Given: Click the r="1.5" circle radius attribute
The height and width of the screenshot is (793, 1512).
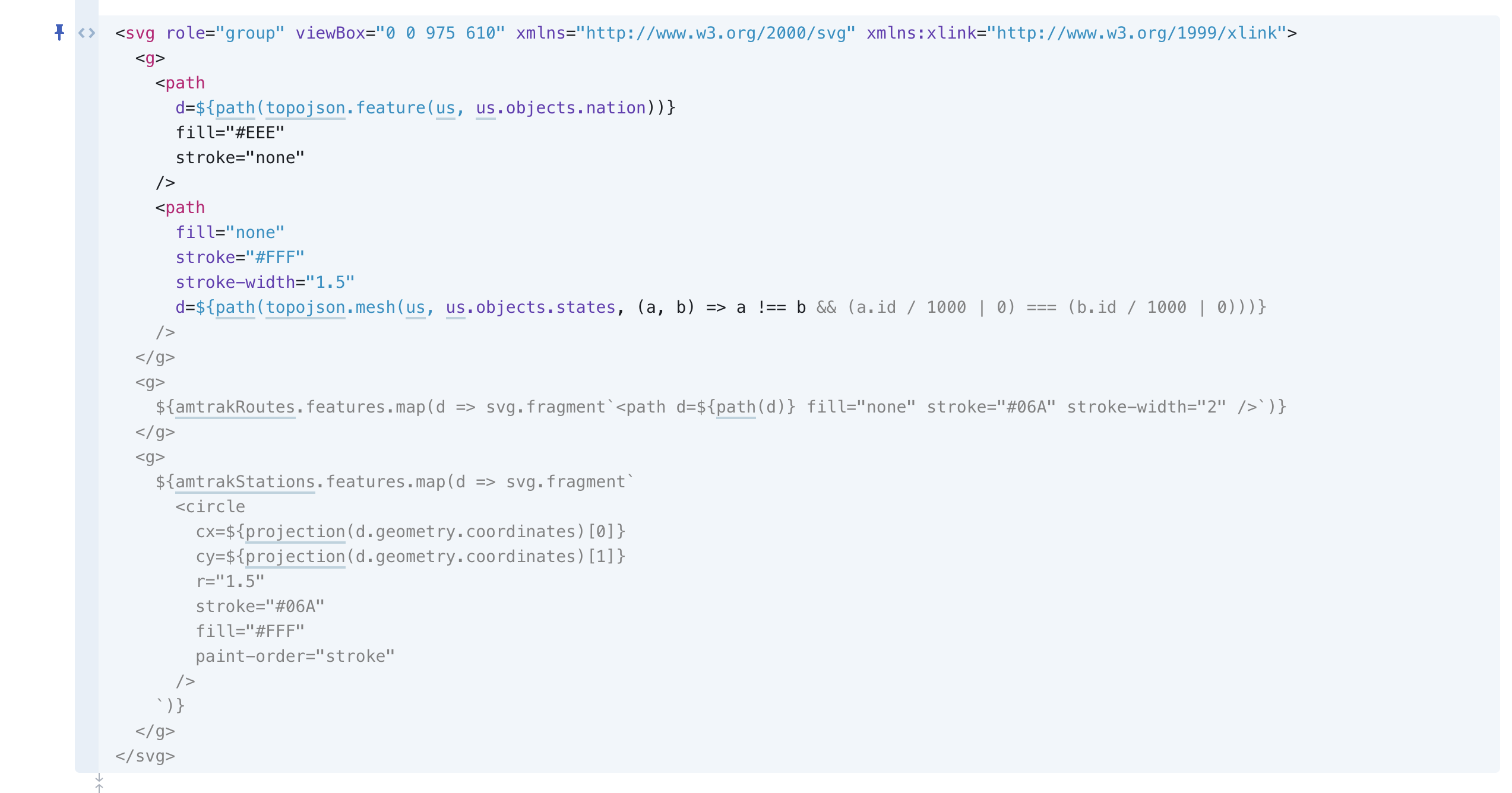Looking at the screenshot, I should click(230, 582).
